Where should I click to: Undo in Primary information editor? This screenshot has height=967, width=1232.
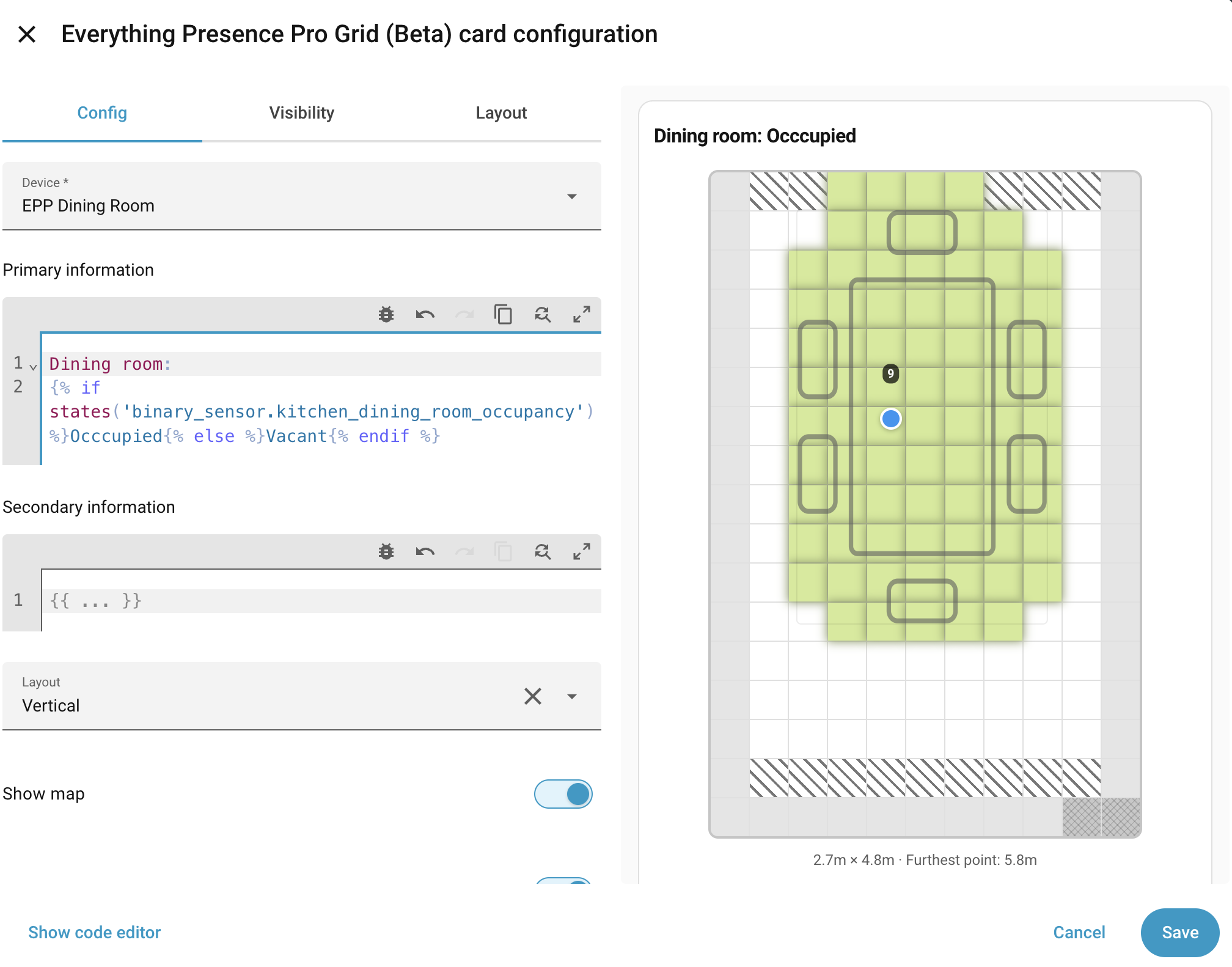(425, 315)
